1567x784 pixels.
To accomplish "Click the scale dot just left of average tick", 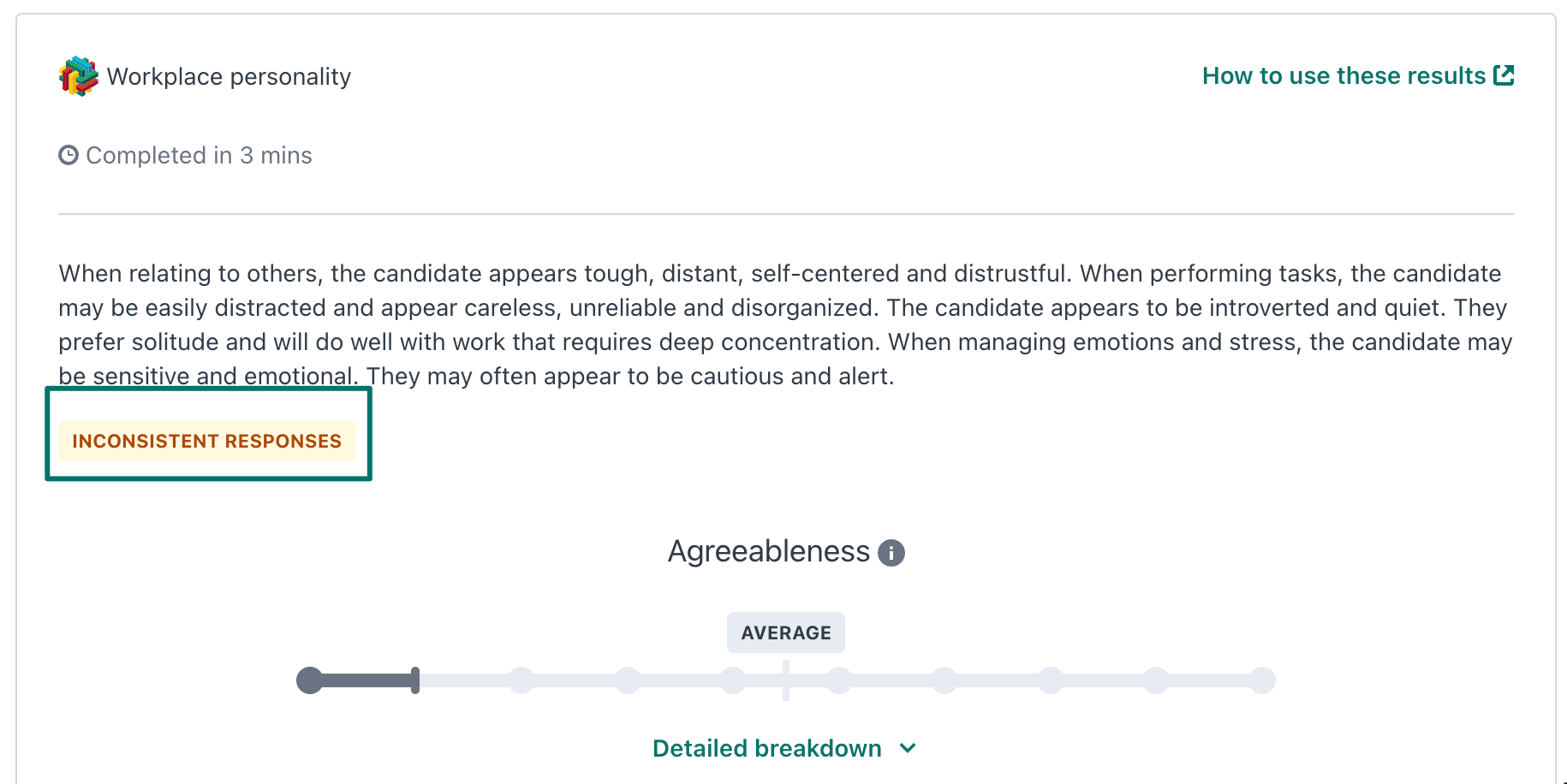I will [733, 680].
